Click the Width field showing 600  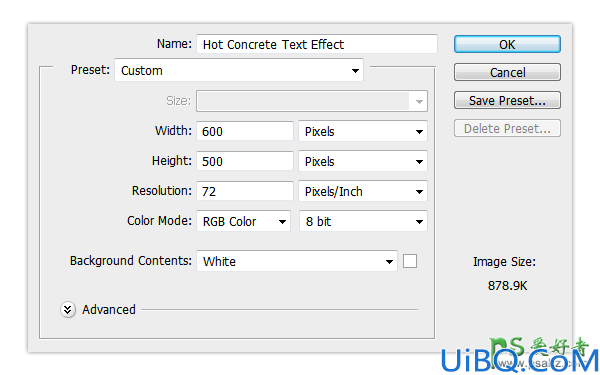(x=245, y=132)
